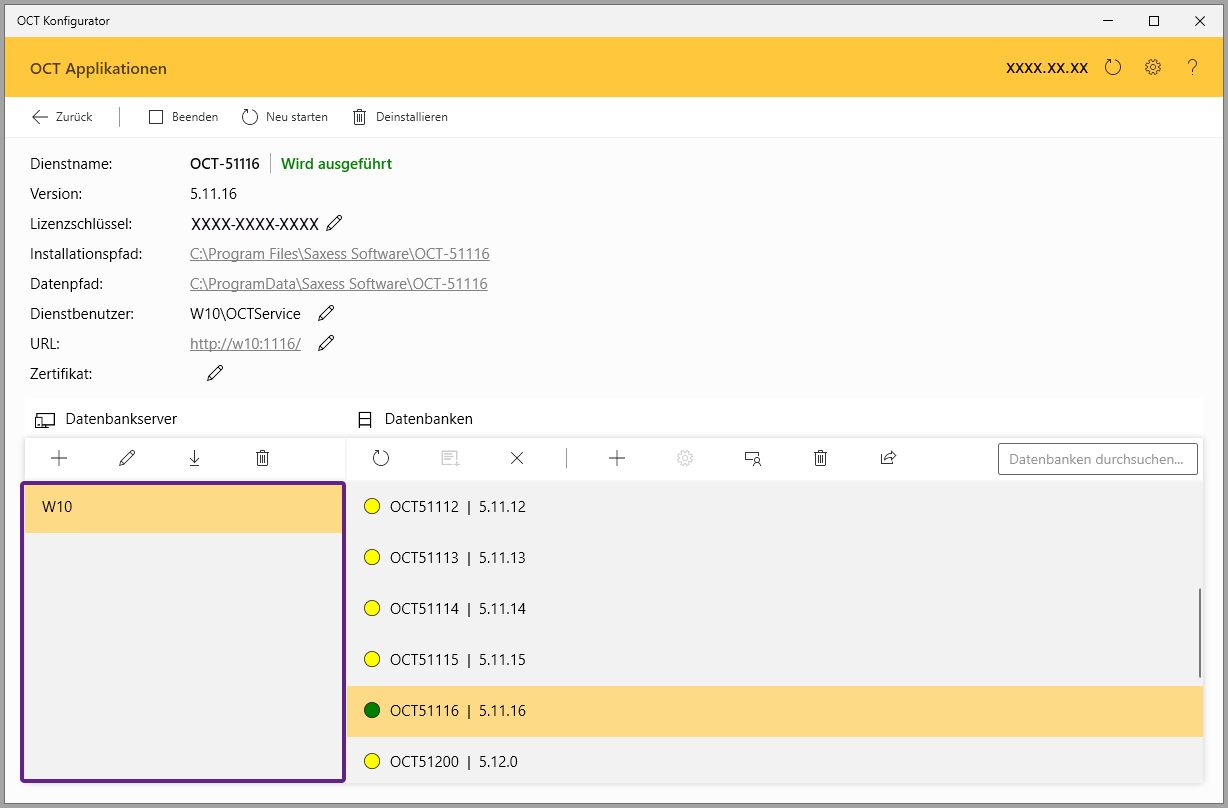This screenshot has height=808, width=1228.
Task: Refresh the Datenbanken list
Action: (381, 458)
